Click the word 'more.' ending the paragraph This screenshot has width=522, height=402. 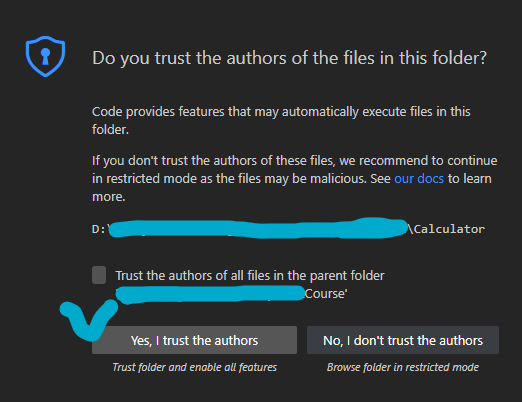109,197
